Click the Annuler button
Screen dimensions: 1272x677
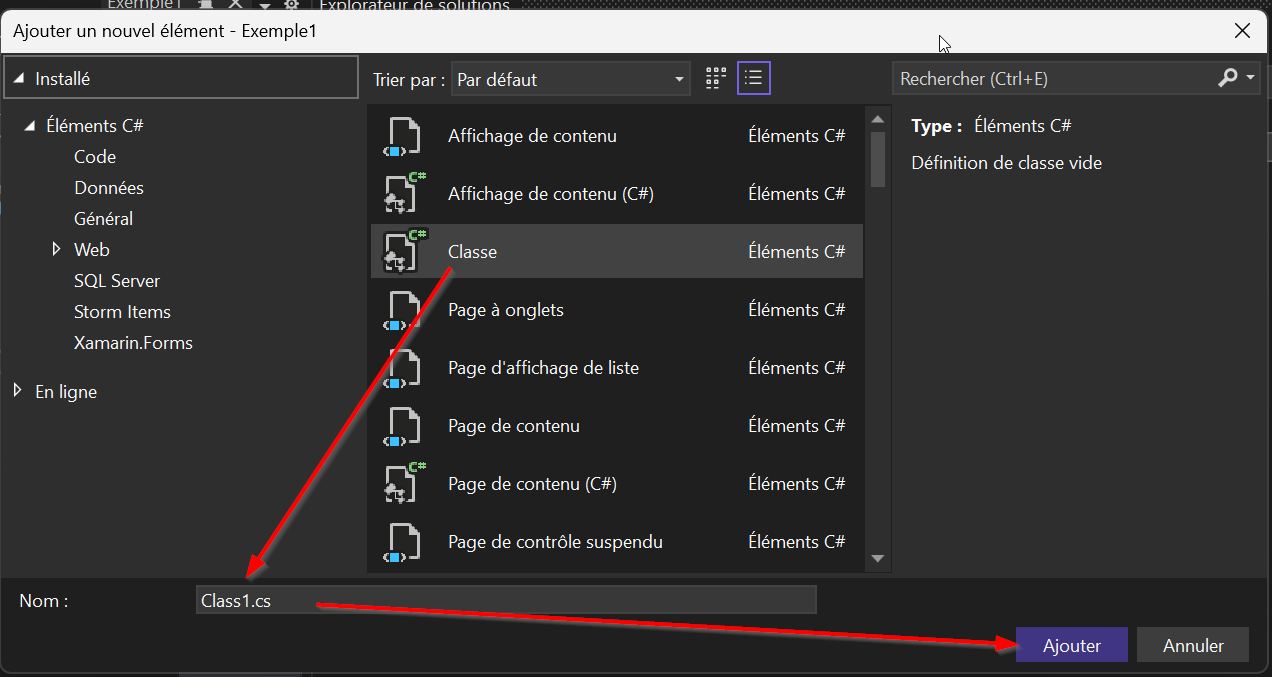pos(1193,646)
